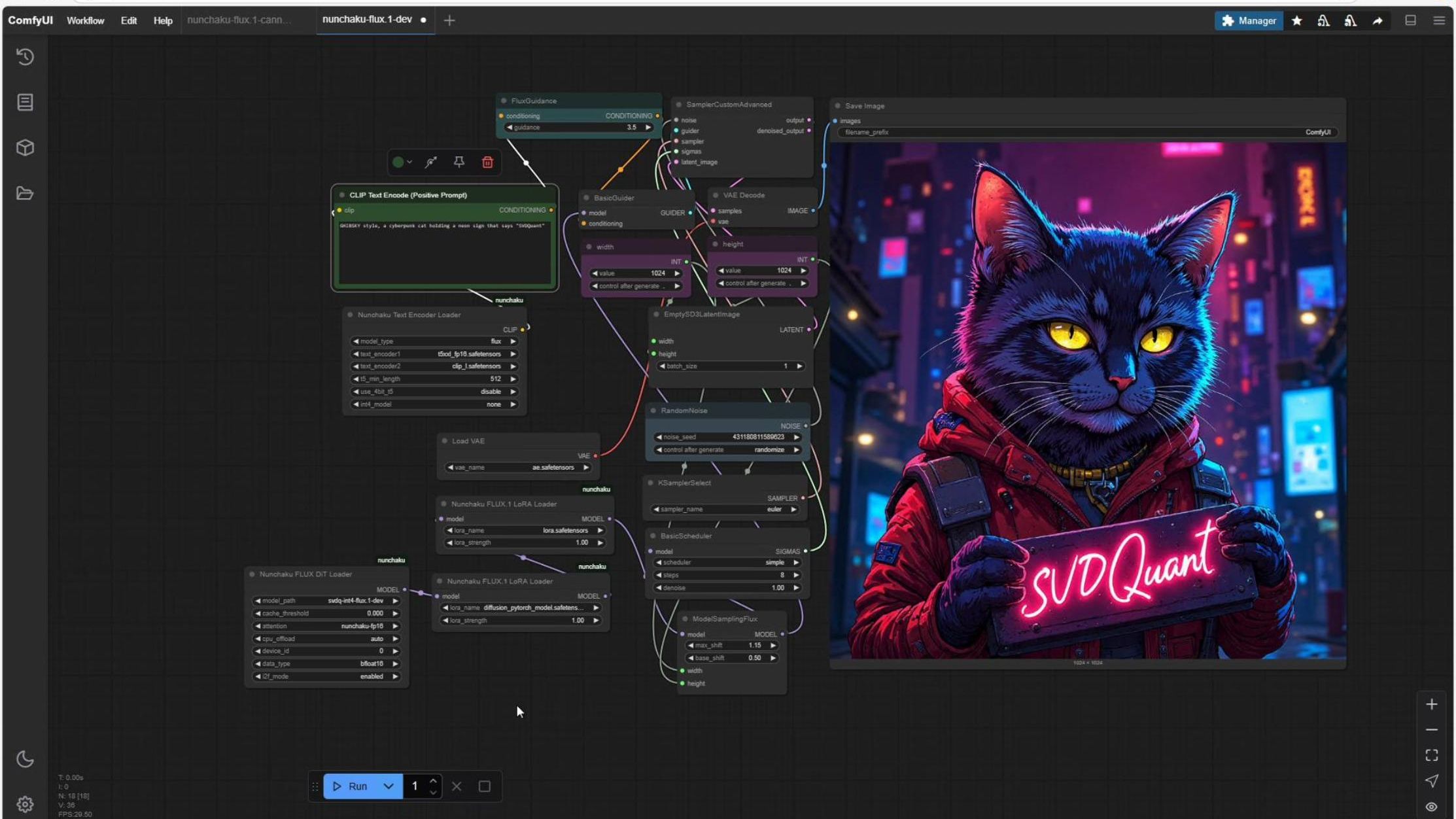Cancel current run with X icon

pyautogui.click(x=457, y=786)
